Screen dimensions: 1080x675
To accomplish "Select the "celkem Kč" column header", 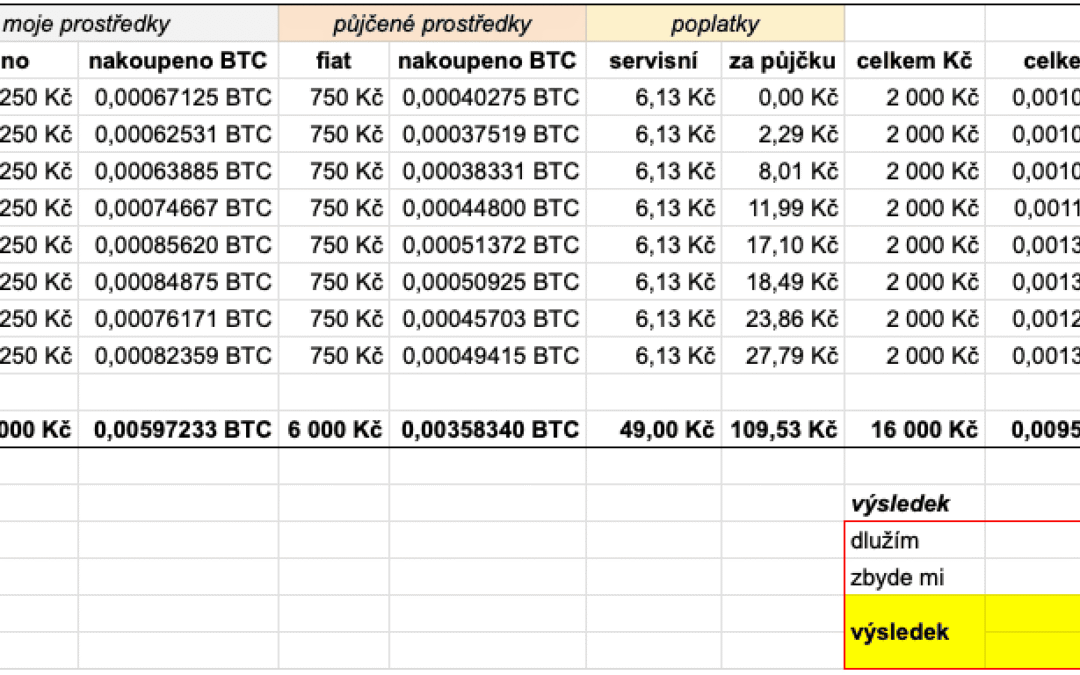I will point(914,61).
